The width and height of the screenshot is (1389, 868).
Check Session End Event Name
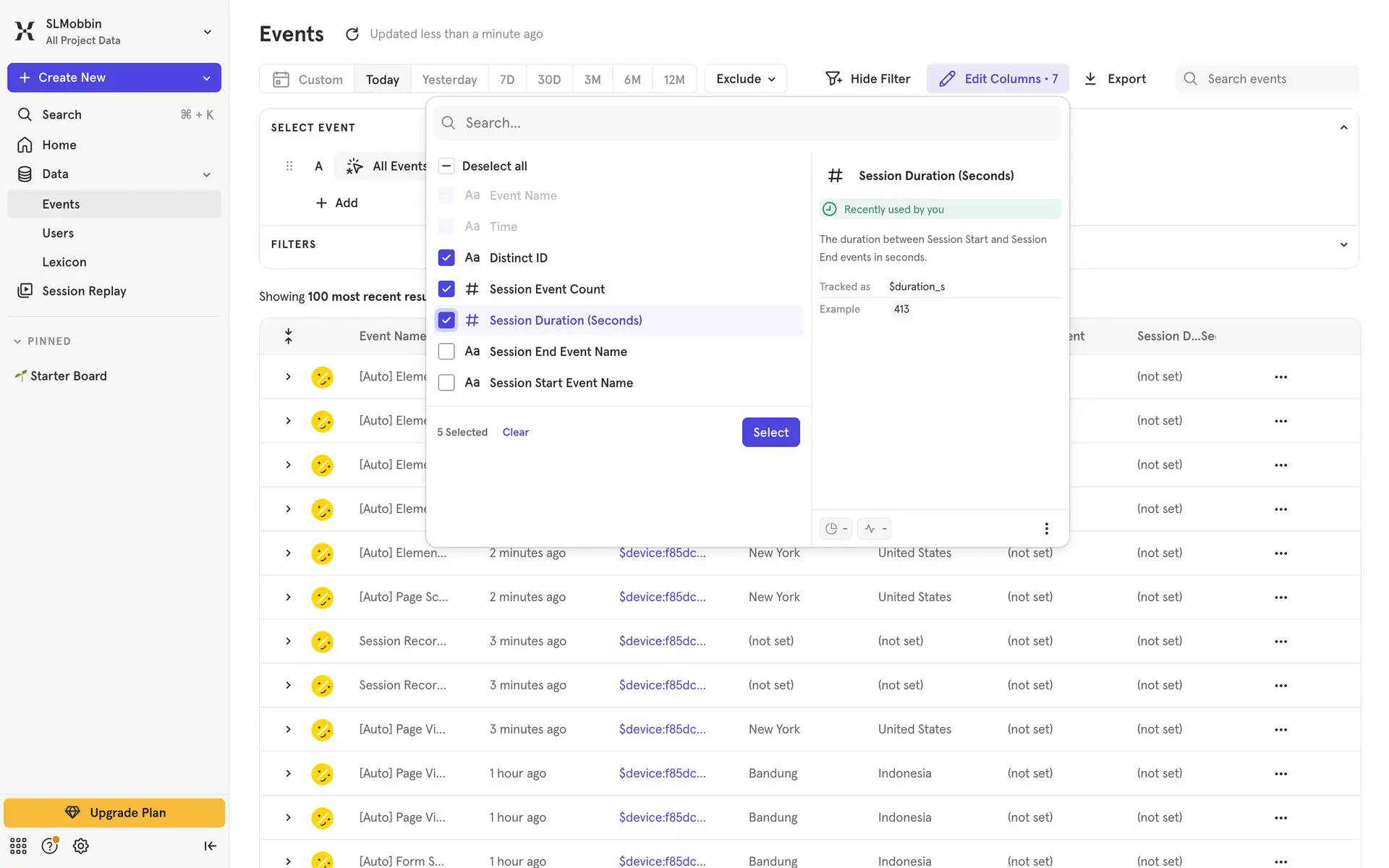click(446, 352)
